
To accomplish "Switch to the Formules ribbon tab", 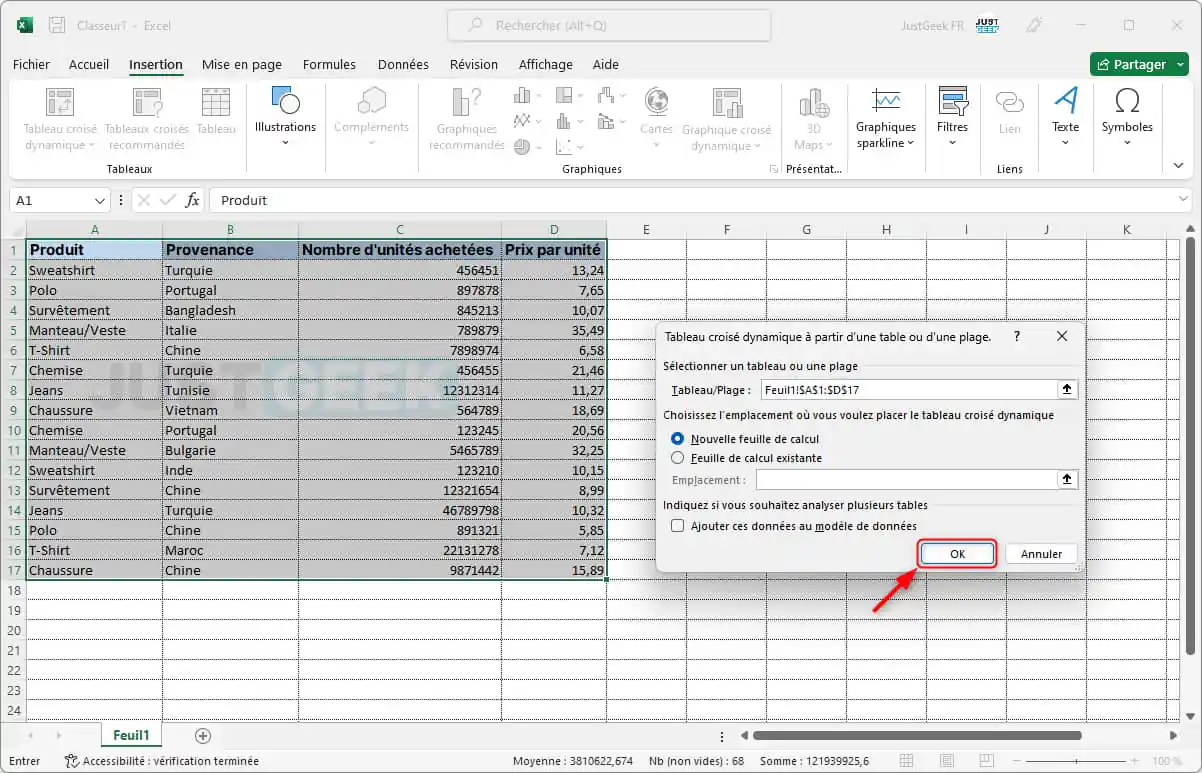I will pos(329,64).
